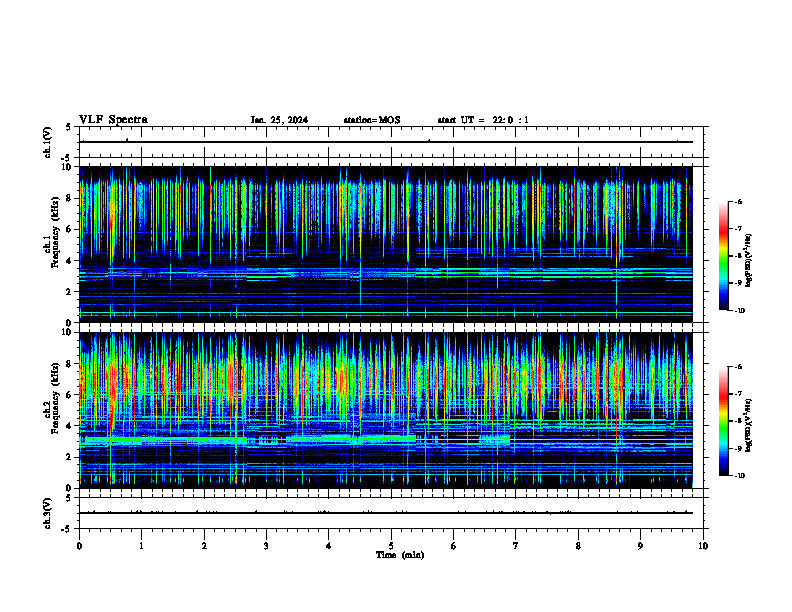The height and width of the screenshot is (612, 792).
Task: Click the ch.2 "Frequency (kHz)" axis label
Action: (56, 398)
